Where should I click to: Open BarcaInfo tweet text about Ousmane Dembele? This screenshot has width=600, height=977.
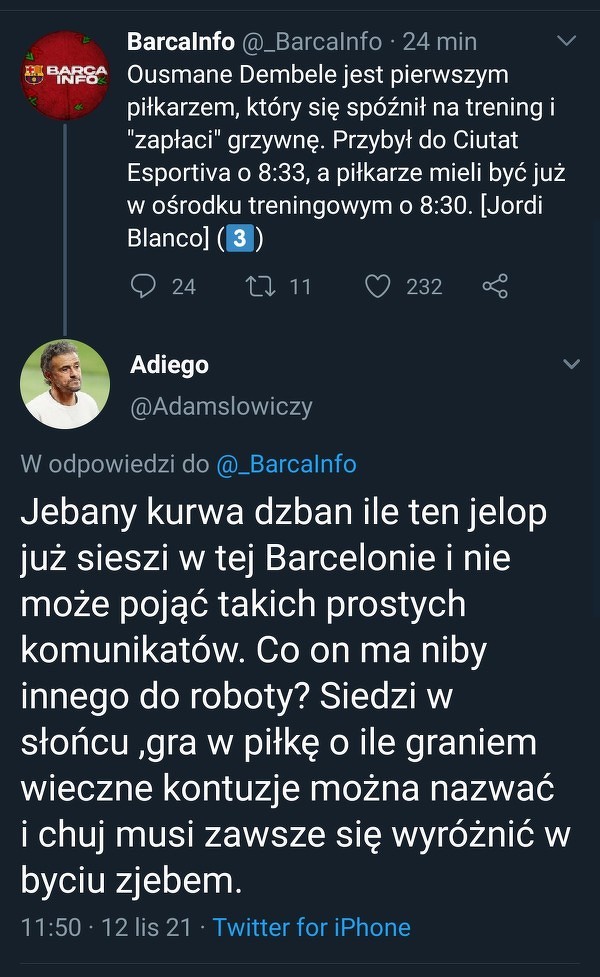tap(345, 157)
